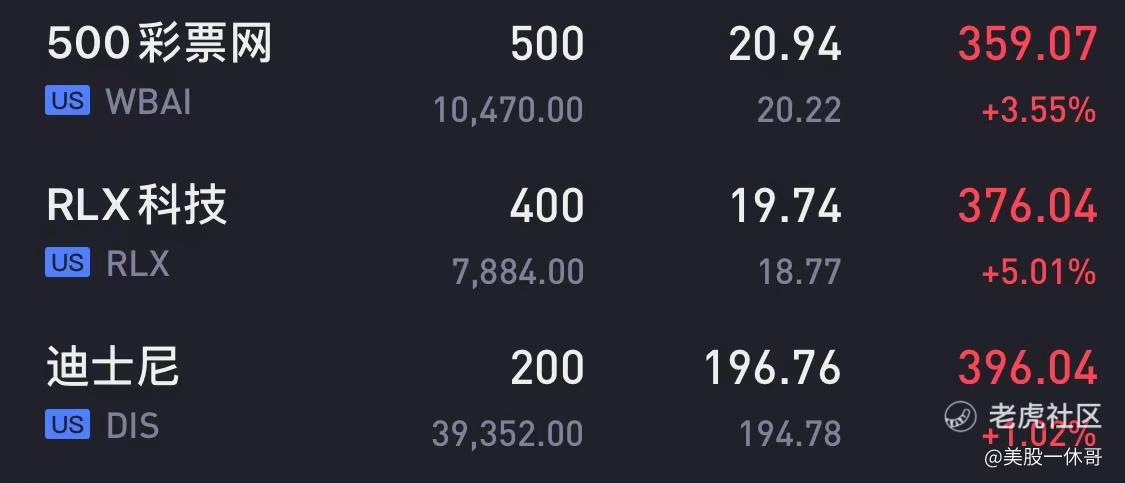The width and height of the screenshot is (1125, 483).
Task: Tap the 400 share quantity
Action: tap(546, 206)
